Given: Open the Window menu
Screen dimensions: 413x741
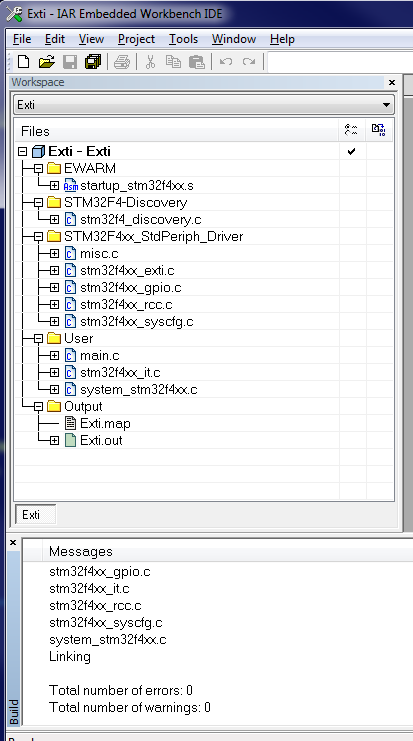Looking at the screenshot, I should (x=234, y=39).
